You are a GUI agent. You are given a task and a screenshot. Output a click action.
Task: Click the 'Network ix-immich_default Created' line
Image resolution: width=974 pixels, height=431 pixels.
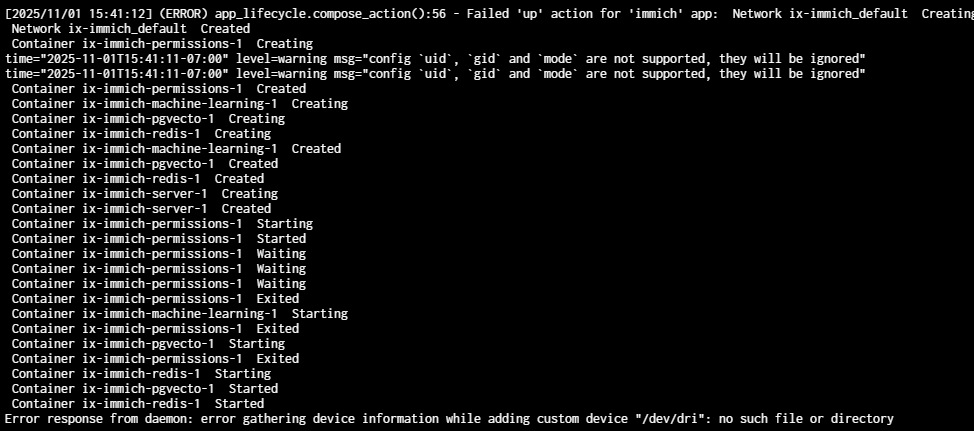pyautogui.click(x=130, y=29)
